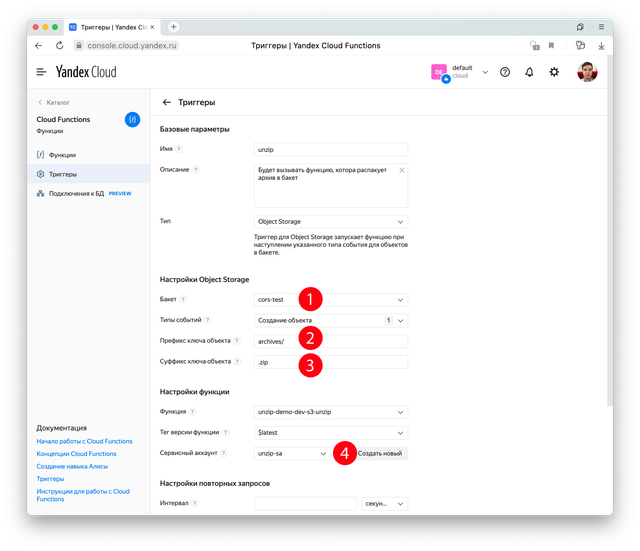Viewport: 640px width, 551px height.
Task: Click the back arrow next to Триггеры heading
Action: tap(167, 102)
